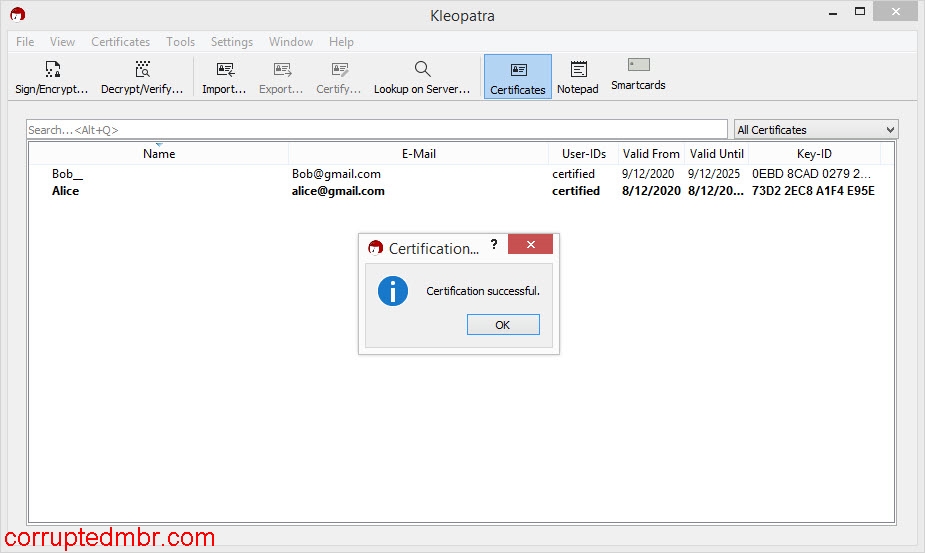Open the Window menu
This screenshot has height=553, width=925.
291,42
